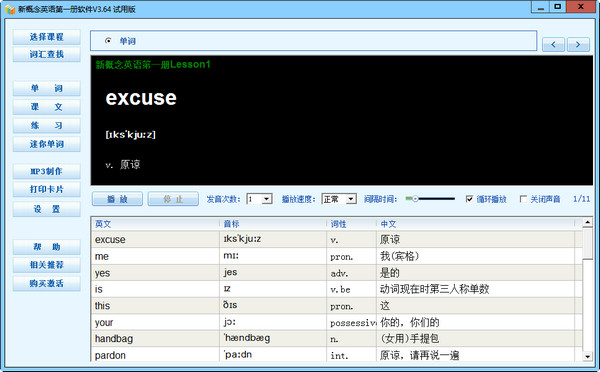This screenshot has height=372, width=600.
Task: Go to next word with right arrow
Action: coord(578,45)
